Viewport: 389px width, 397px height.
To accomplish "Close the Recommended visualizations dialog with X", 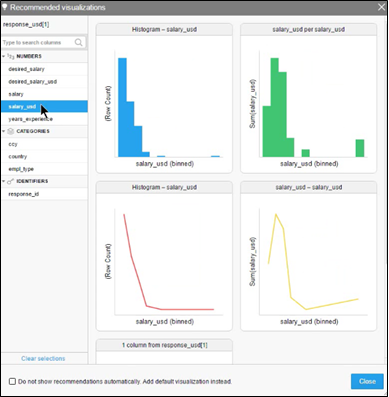I will click(381, 7).
